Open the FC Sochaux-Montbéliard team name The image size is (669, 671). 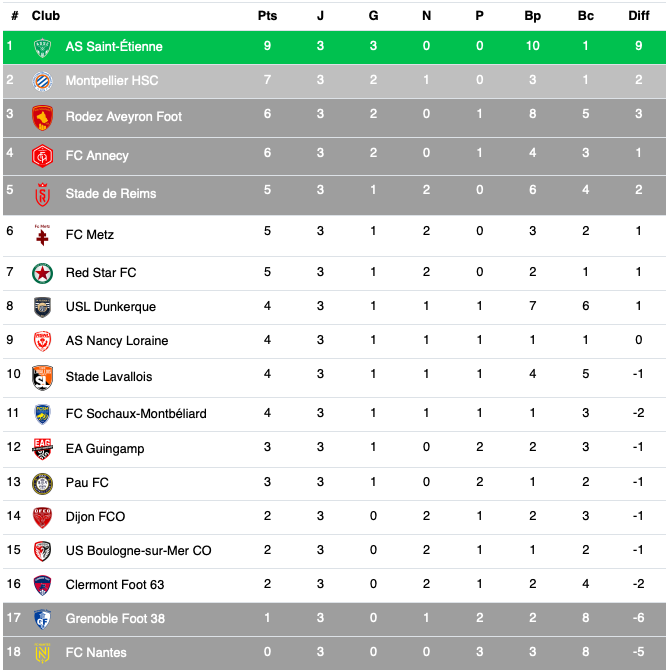click(136, 414)
